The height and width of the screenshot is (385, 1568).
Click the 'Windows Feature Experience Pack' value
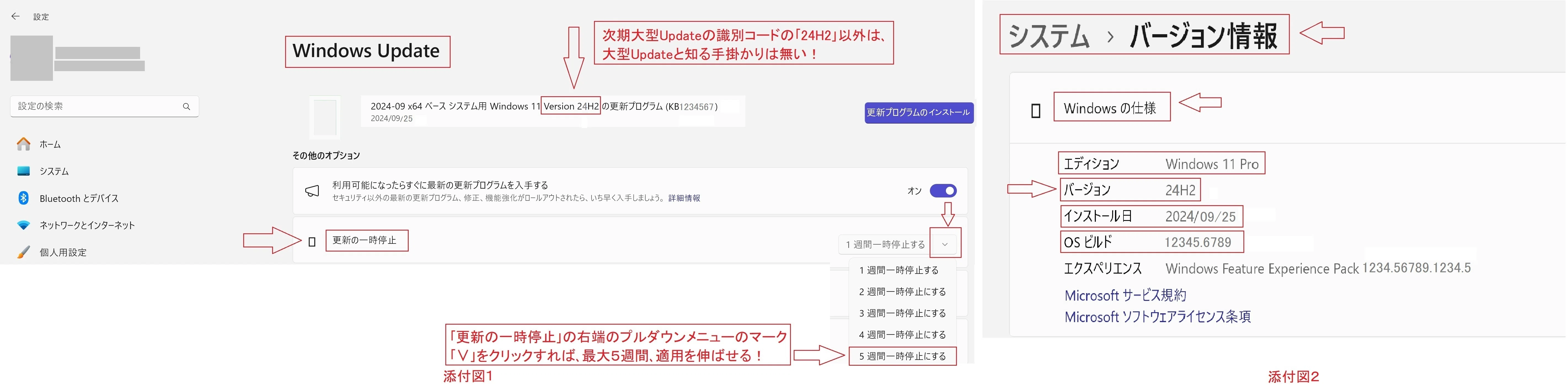[1318, 268]
